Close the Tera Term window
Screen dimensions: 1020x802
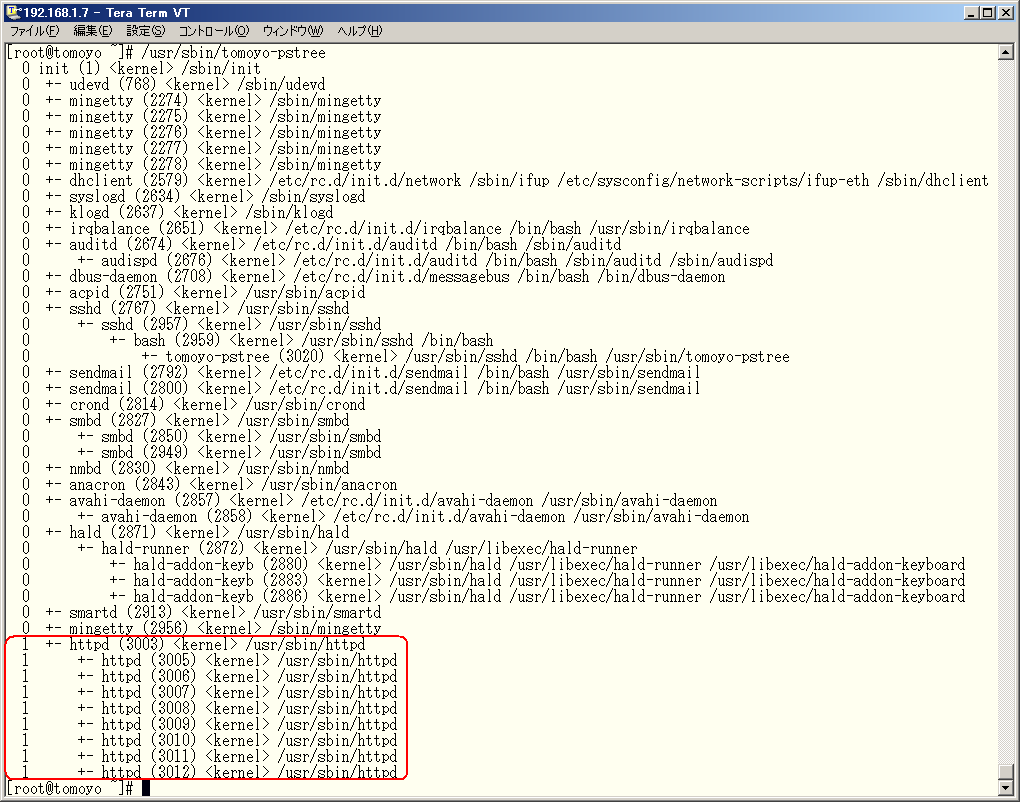coord(1004,12)
